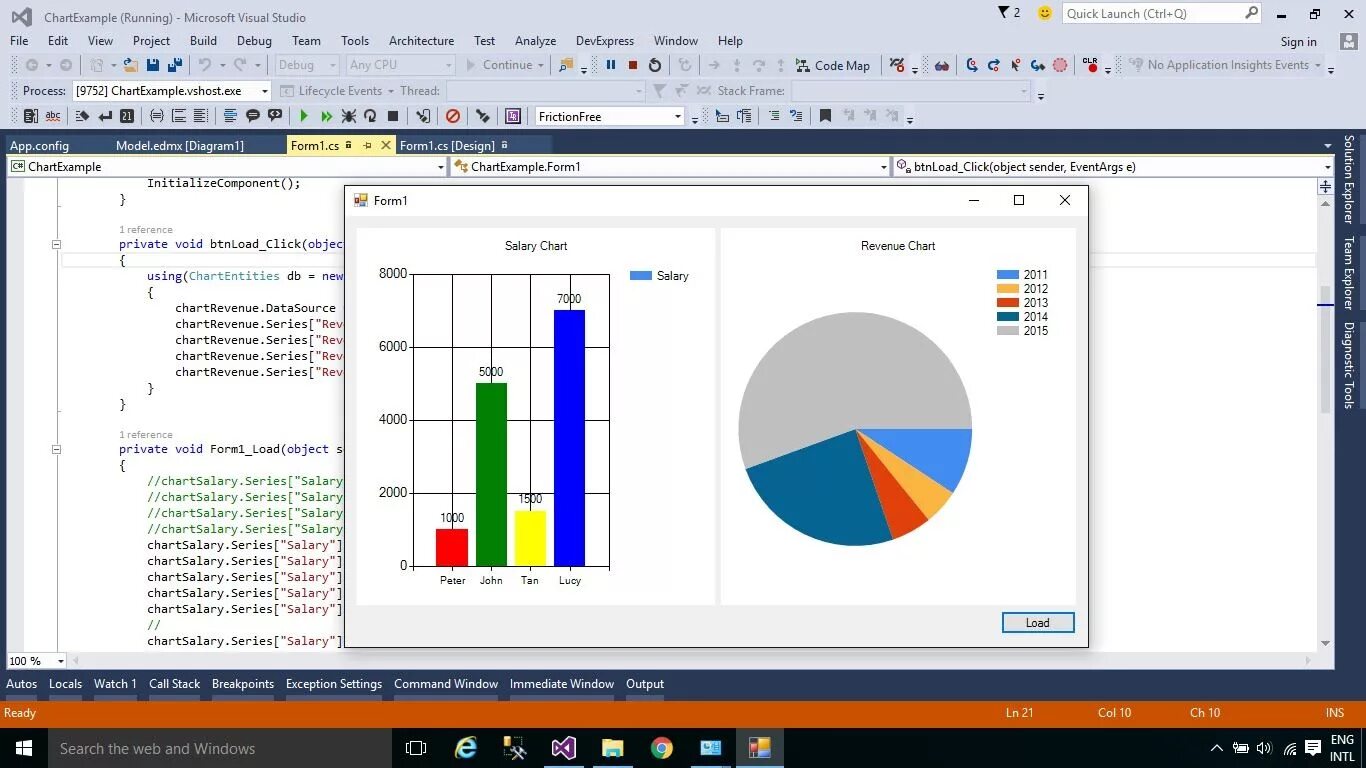
Task: Open the Exception Settings tab
Action: [334, 684]
